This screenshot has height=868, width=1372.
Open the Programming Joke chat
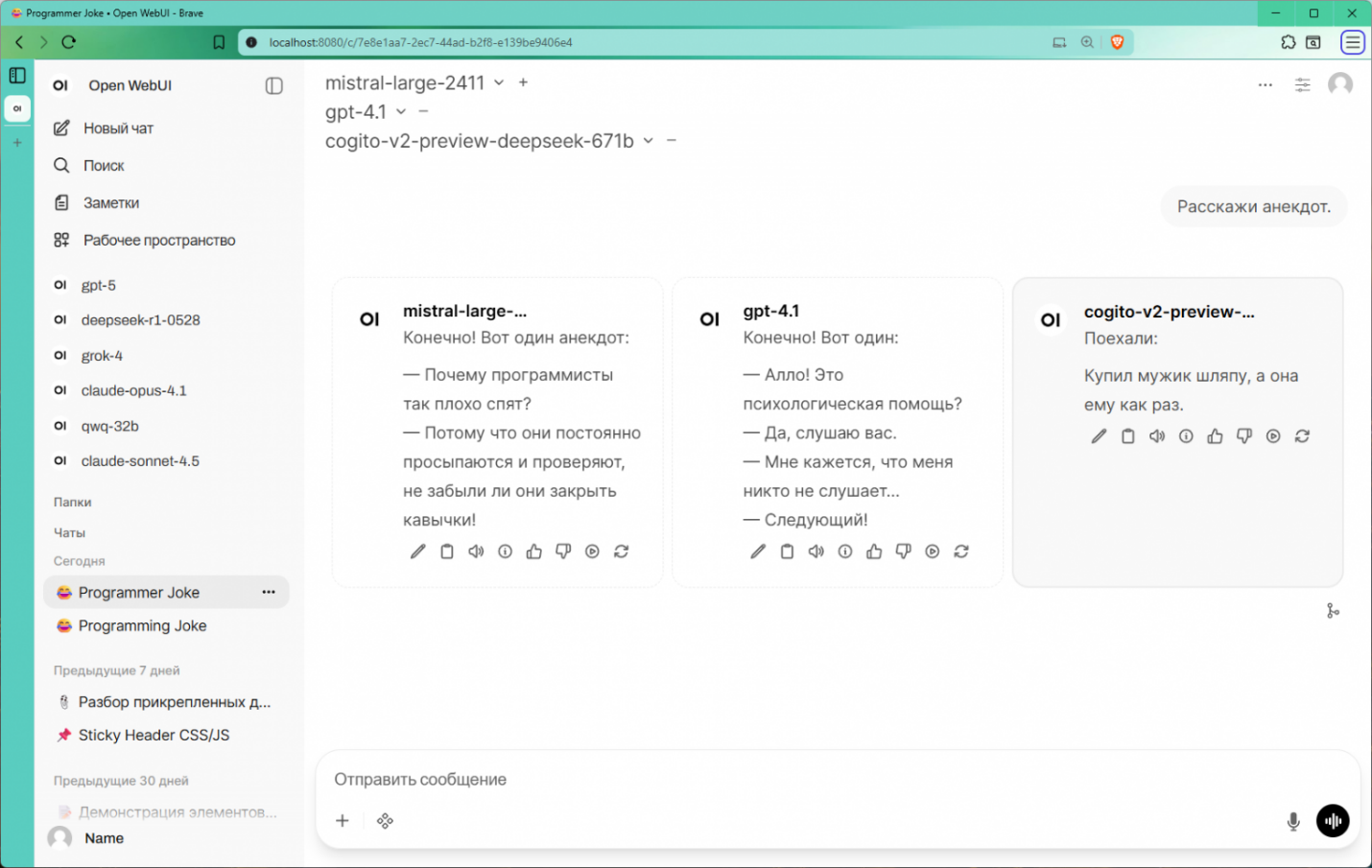143,626
